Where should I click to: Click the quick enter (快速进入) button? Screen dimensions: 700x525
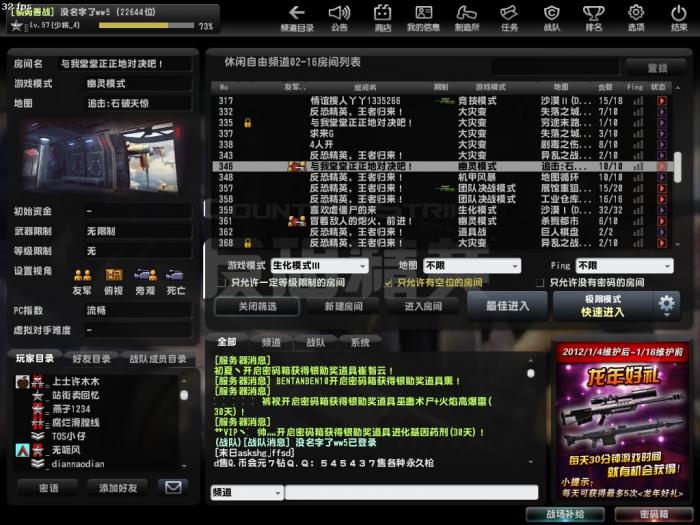tap(603, 306)
